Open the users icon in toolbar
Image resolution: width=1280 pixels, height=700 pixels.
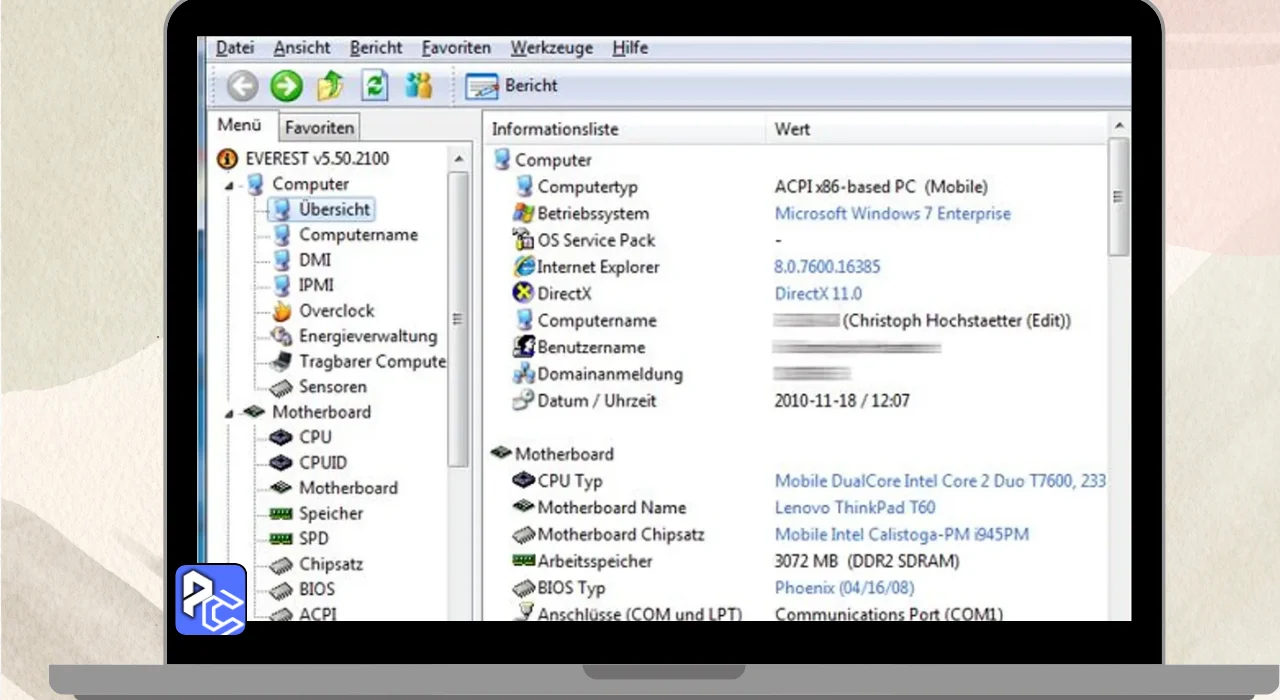418,86
